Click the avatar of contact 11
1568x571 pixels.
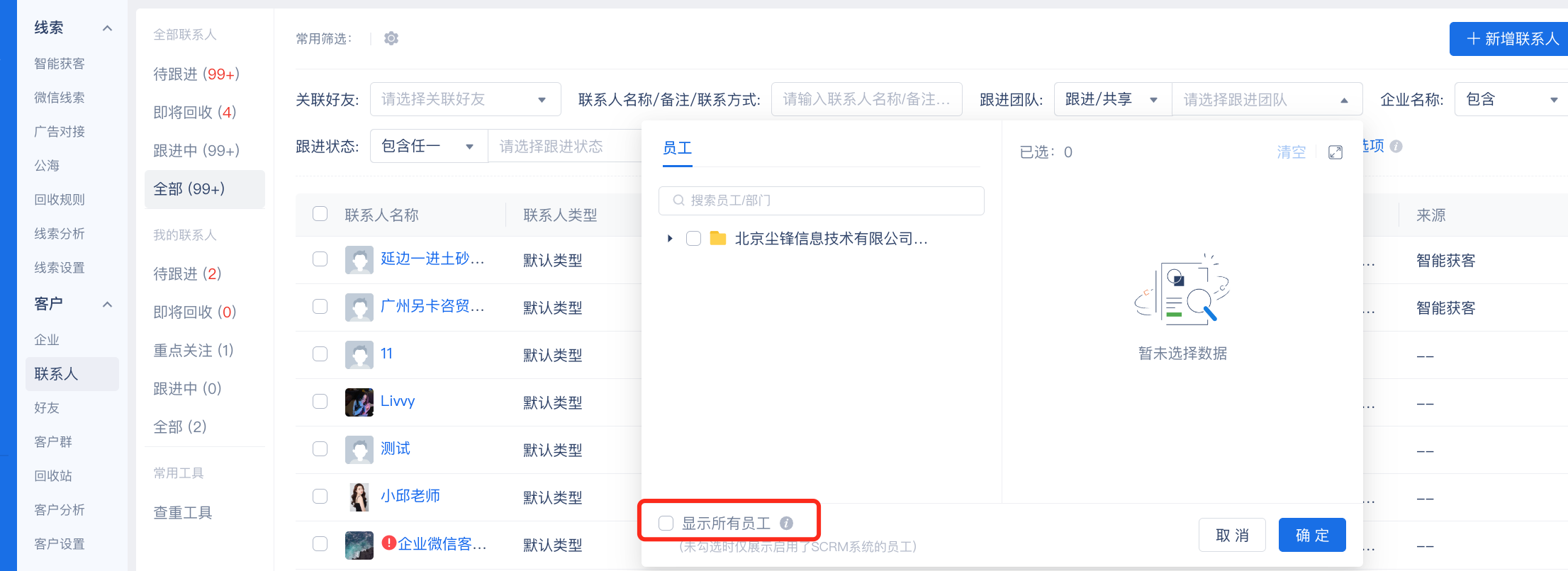coord(359,355)
